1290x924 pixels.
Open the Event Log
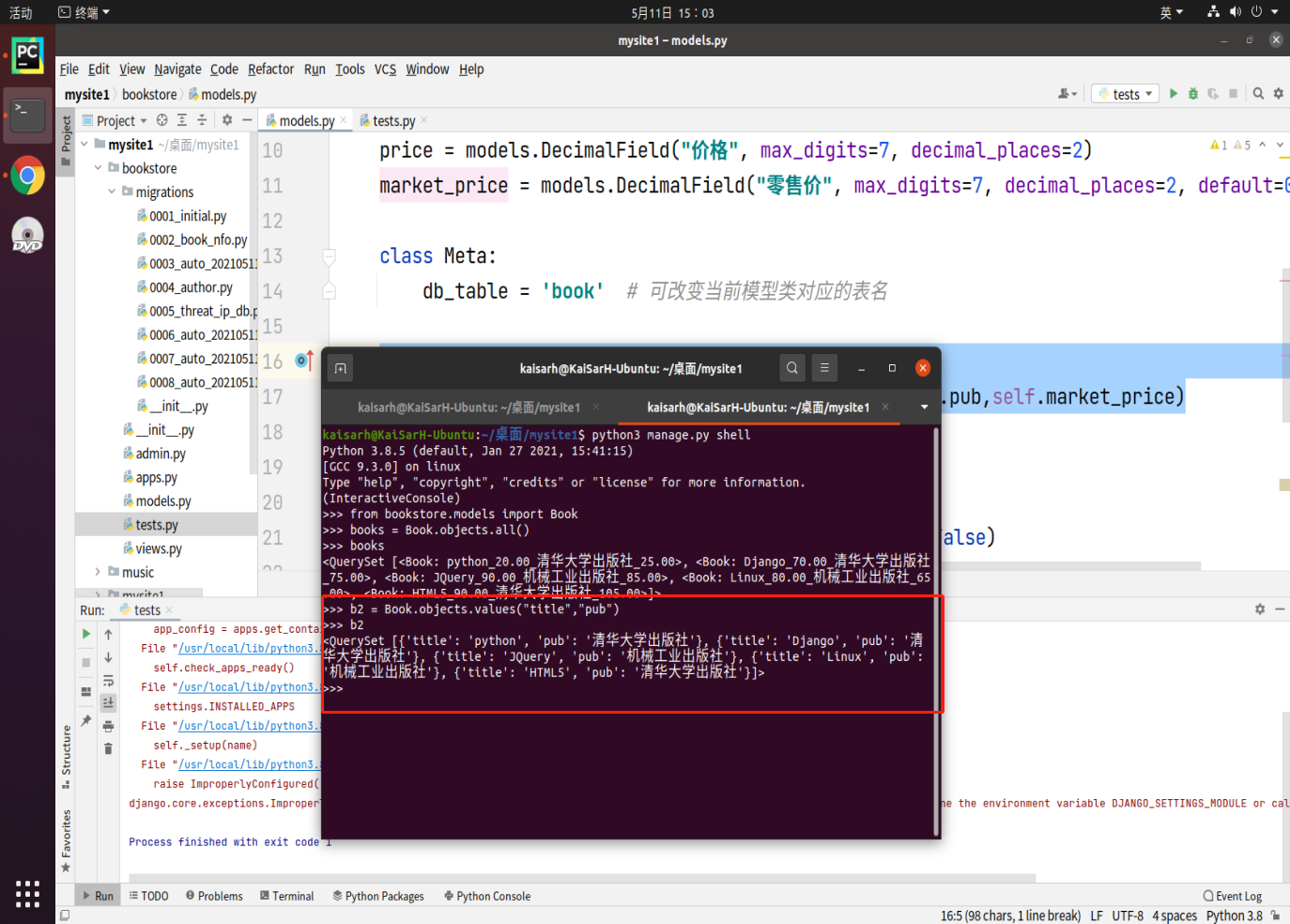tap(1232, 896)
